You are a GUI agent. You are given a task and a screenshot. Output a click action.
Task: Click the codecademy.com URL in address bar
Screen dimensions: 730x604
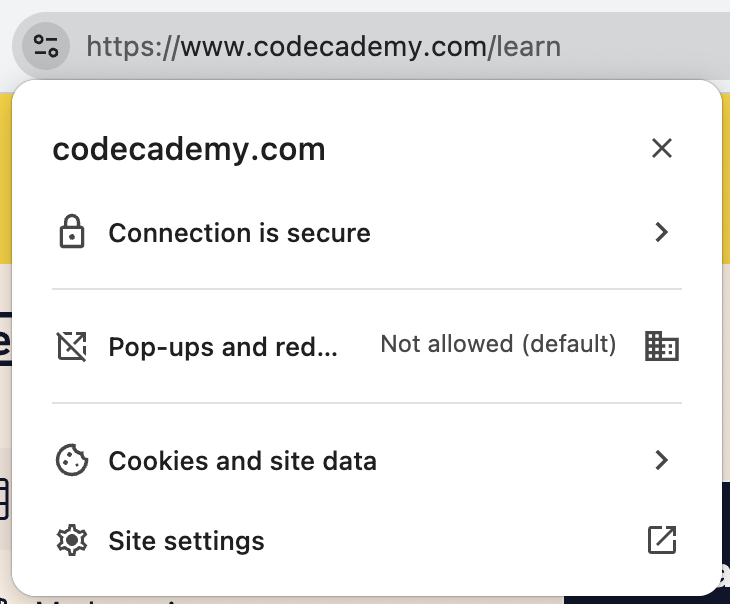coord(323,46)
